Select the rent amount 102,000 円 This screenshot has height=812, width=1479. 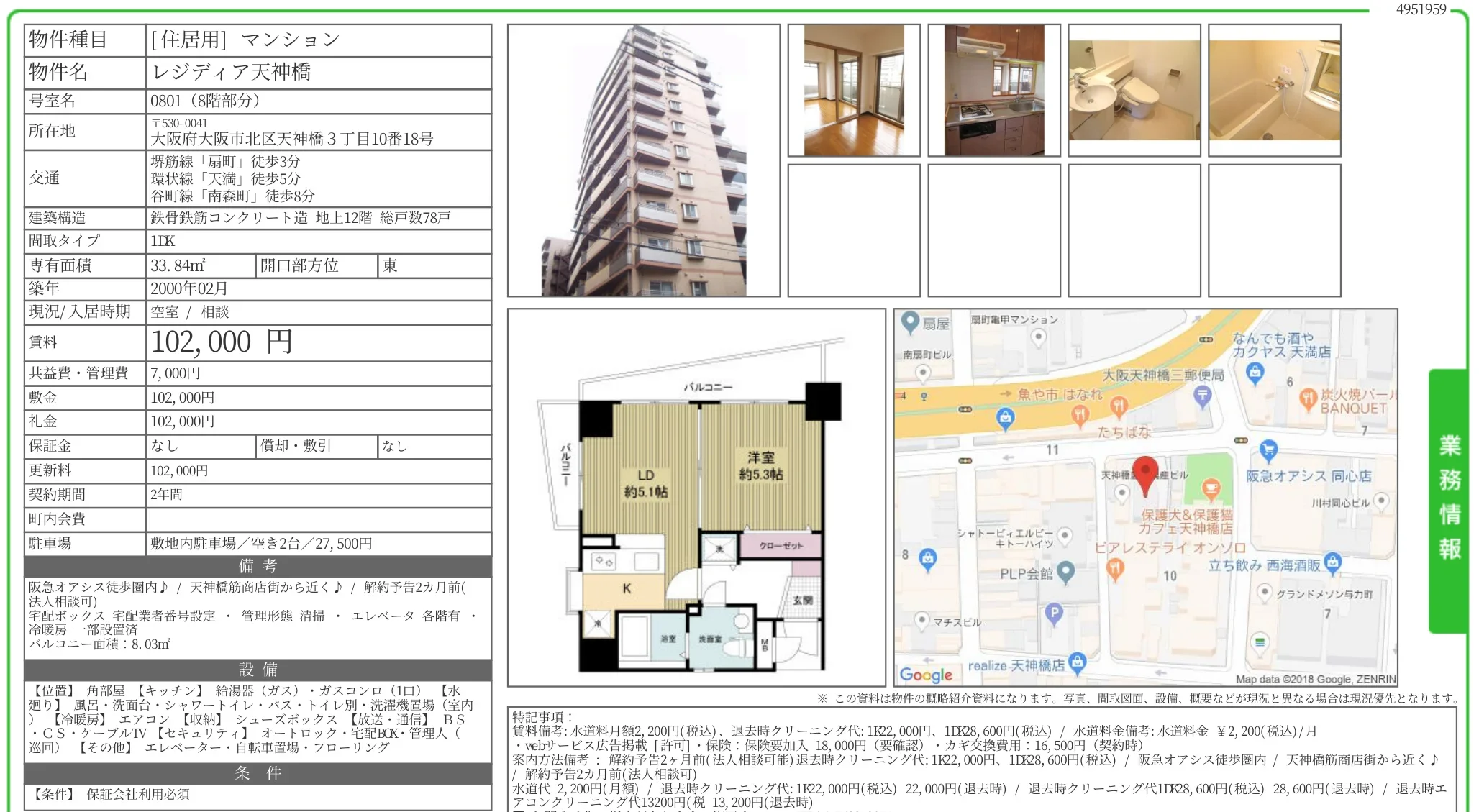(222, 342)
